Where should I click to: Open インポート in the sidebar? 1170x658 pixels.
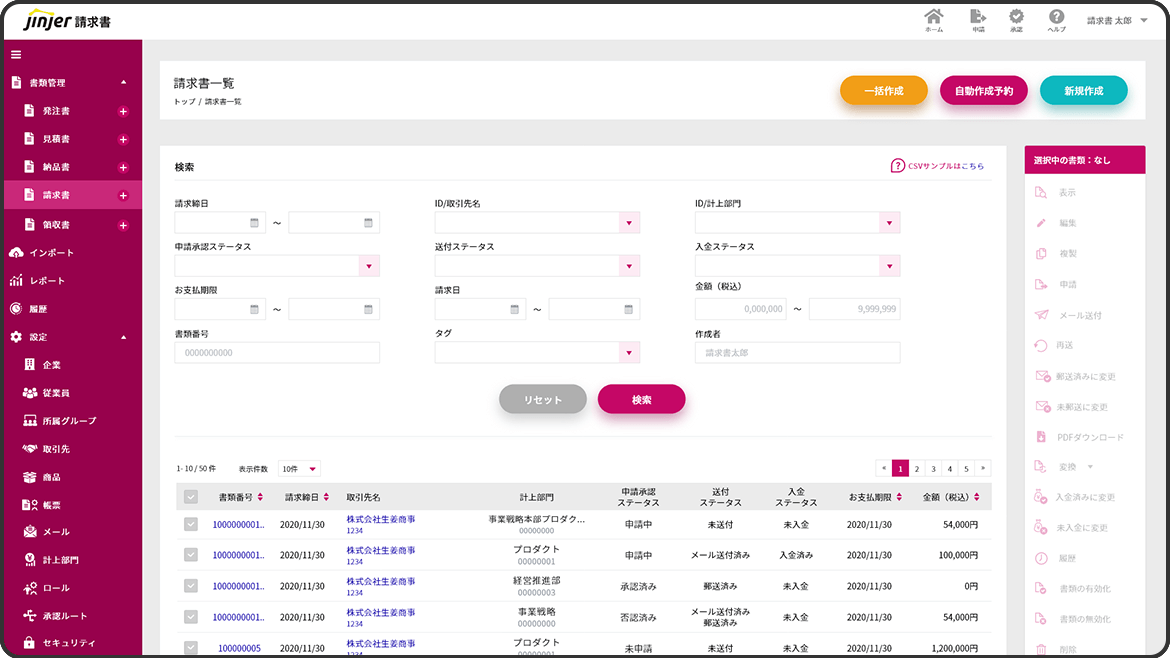tap(51, 253)
